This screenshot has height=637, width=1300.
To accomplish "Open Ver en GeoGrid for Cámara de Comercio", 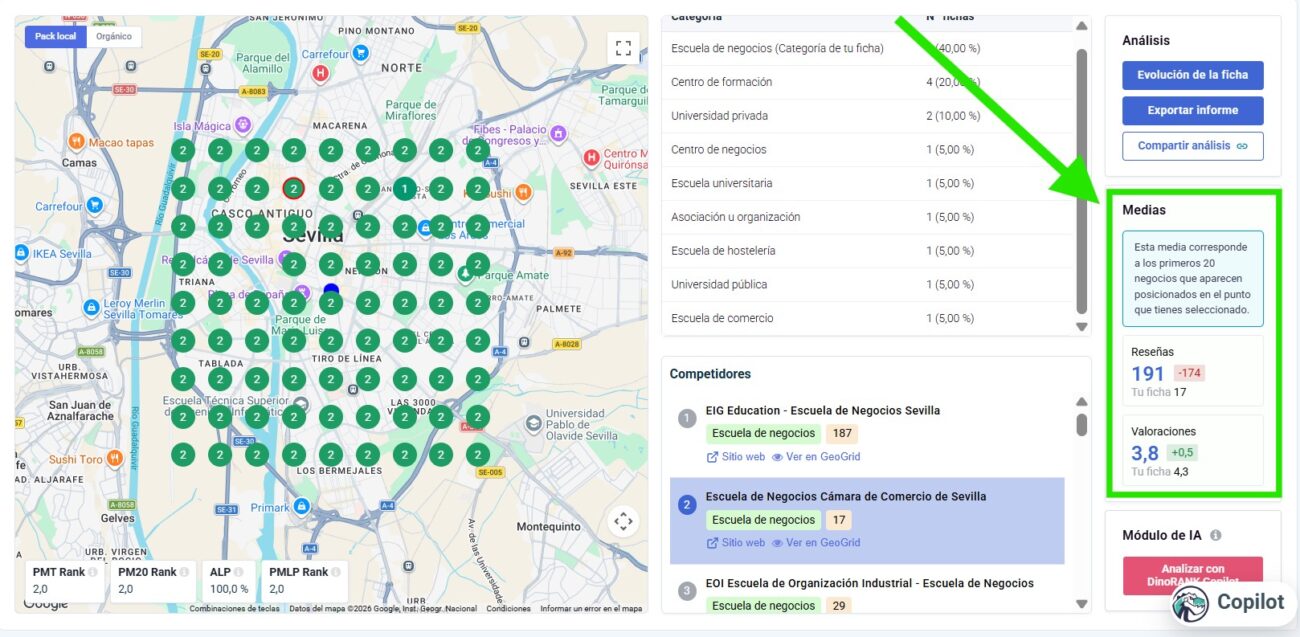I will click(816, 543).
